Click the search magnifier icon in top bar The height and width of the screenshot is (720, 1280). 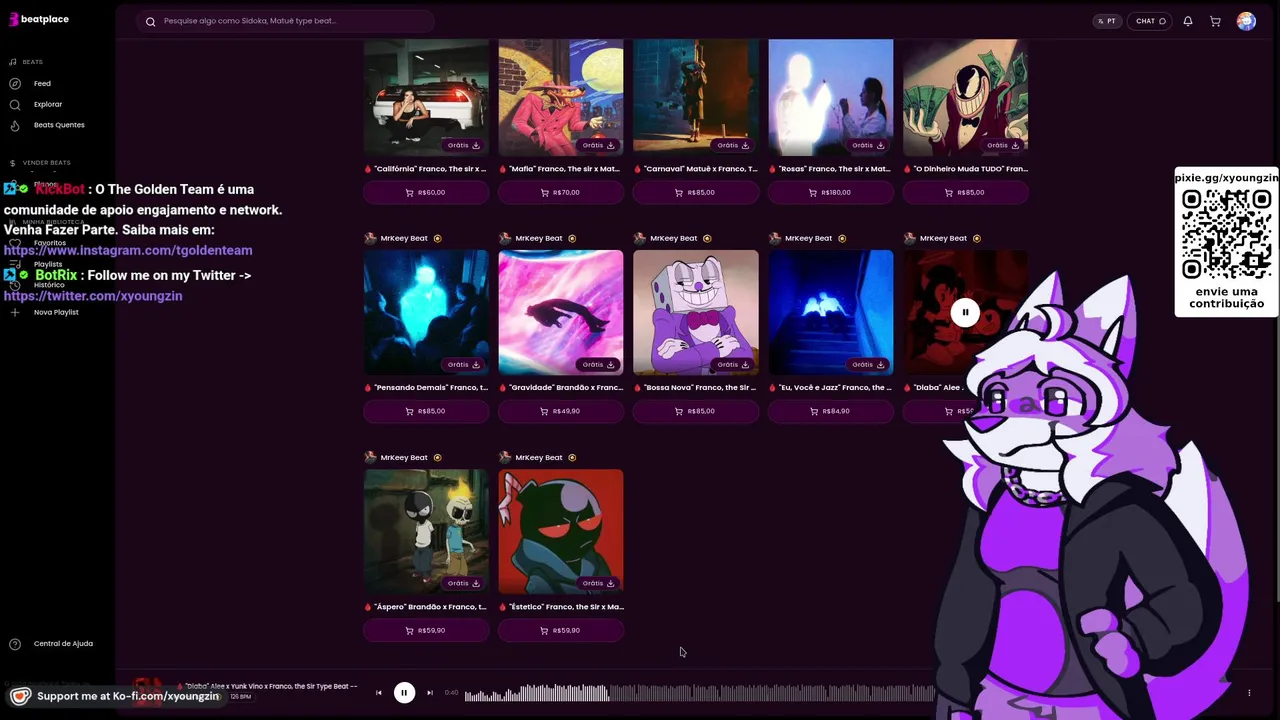click(x=151, y=21)
